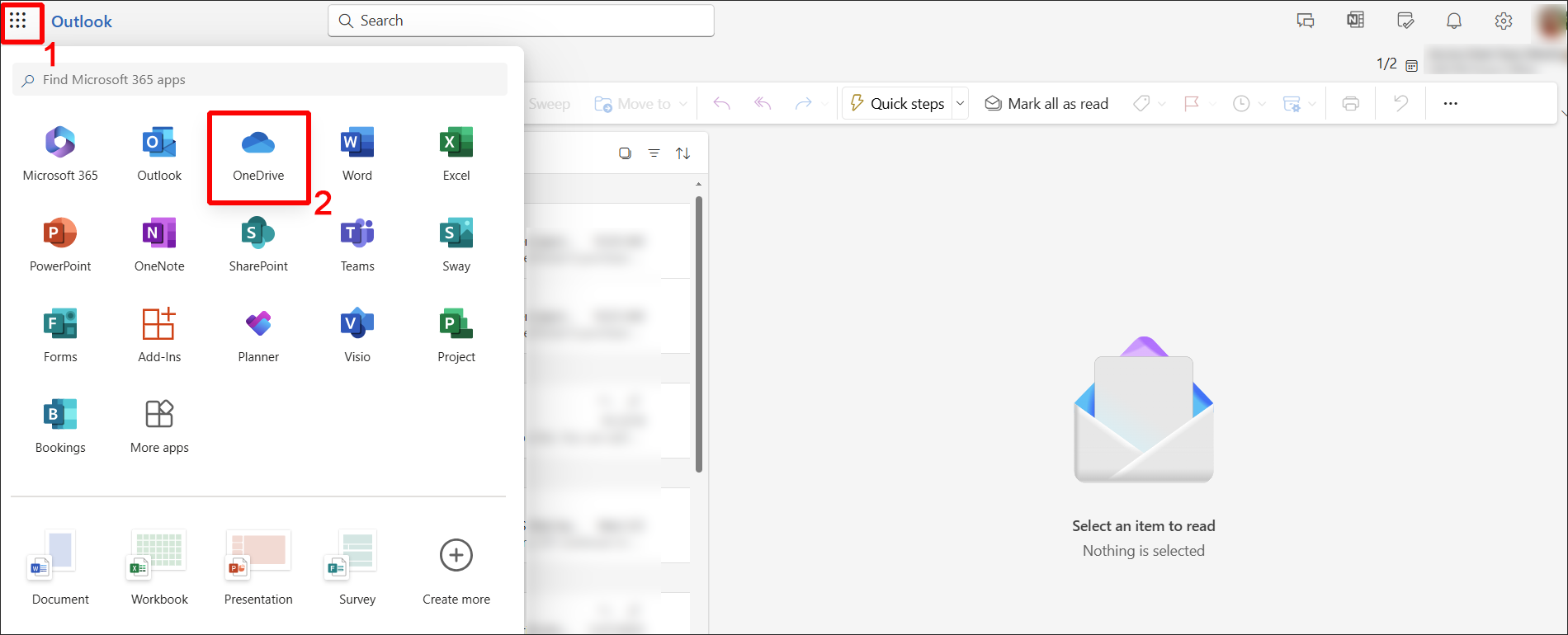Viewport: 1568px width, 635px height.
Task: Click the Categorize tag icon
Action: pyautogui.click(x=1141, y=103)
